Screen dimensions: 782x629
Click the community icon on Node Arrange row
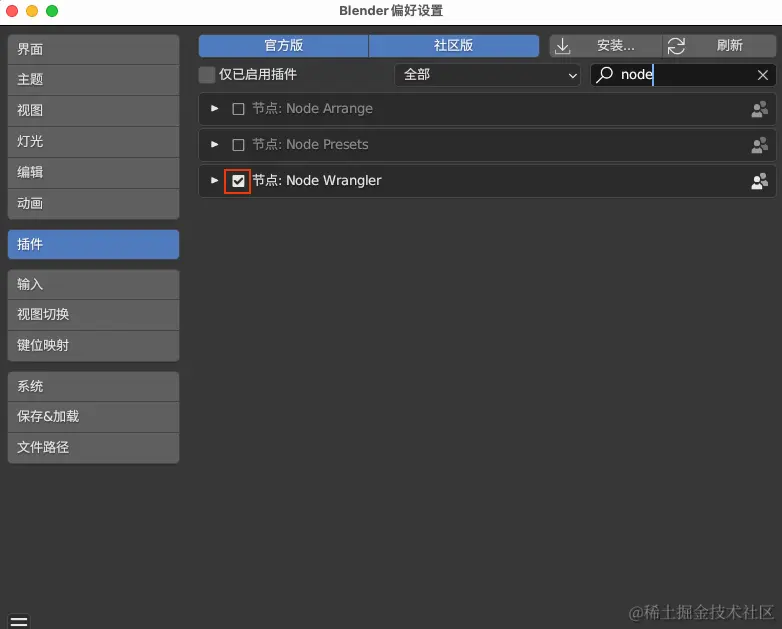[759, 109]
